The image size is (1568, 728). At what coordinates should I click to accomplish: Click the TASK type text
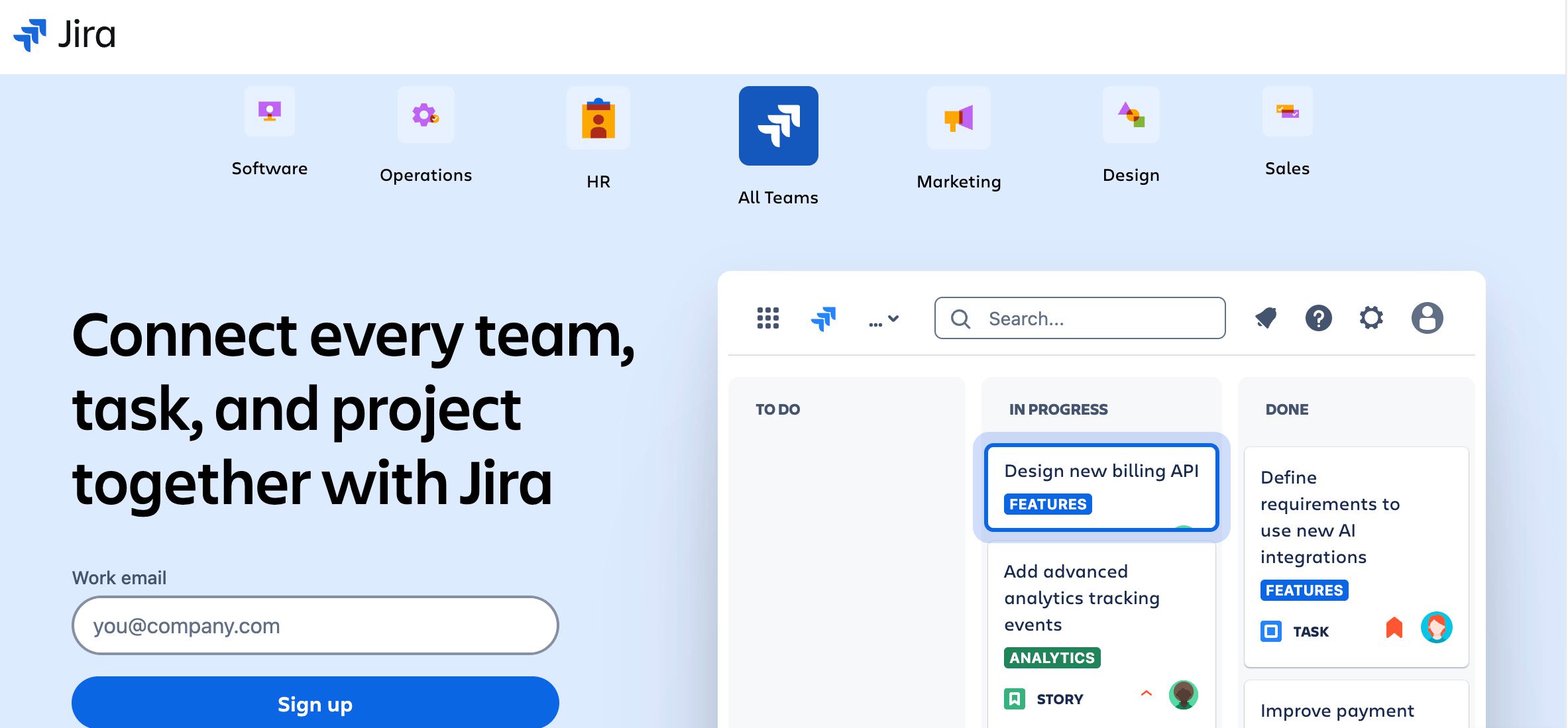pos(1311,631)
